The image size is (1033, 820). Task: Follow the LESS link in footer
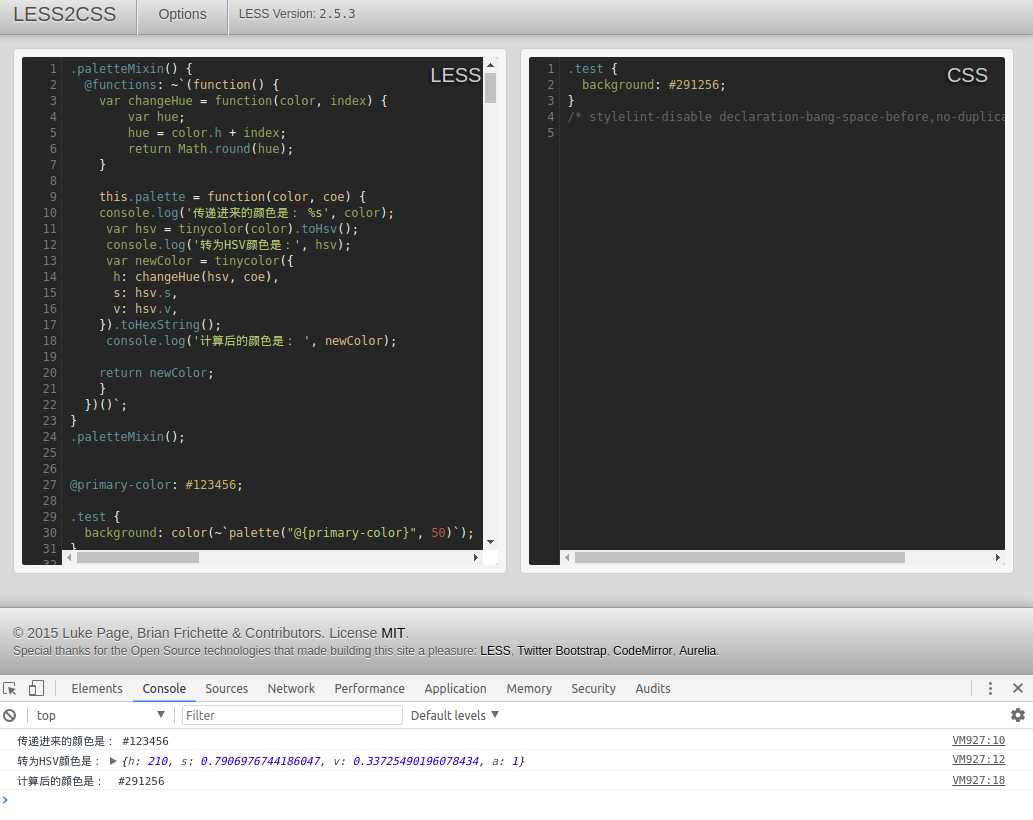pyautogui.click(x=495, y=651)
